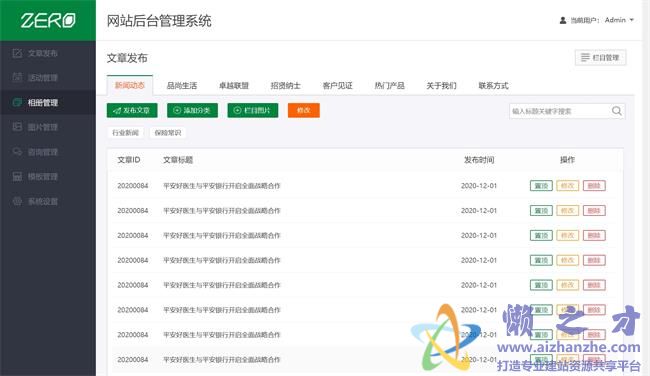Image resolution: width=650 pixels, height=376 pixels.
Task: Go to 图片管理 using its sidebar icon
Action: point(17,127)
